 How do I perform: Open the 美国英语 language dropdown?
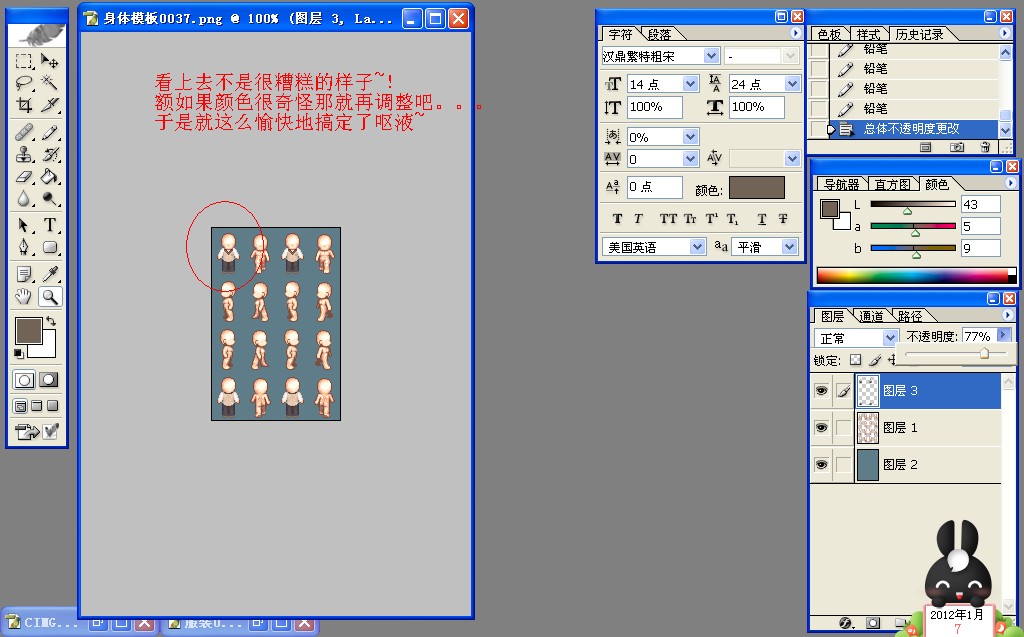pos(697,247)
